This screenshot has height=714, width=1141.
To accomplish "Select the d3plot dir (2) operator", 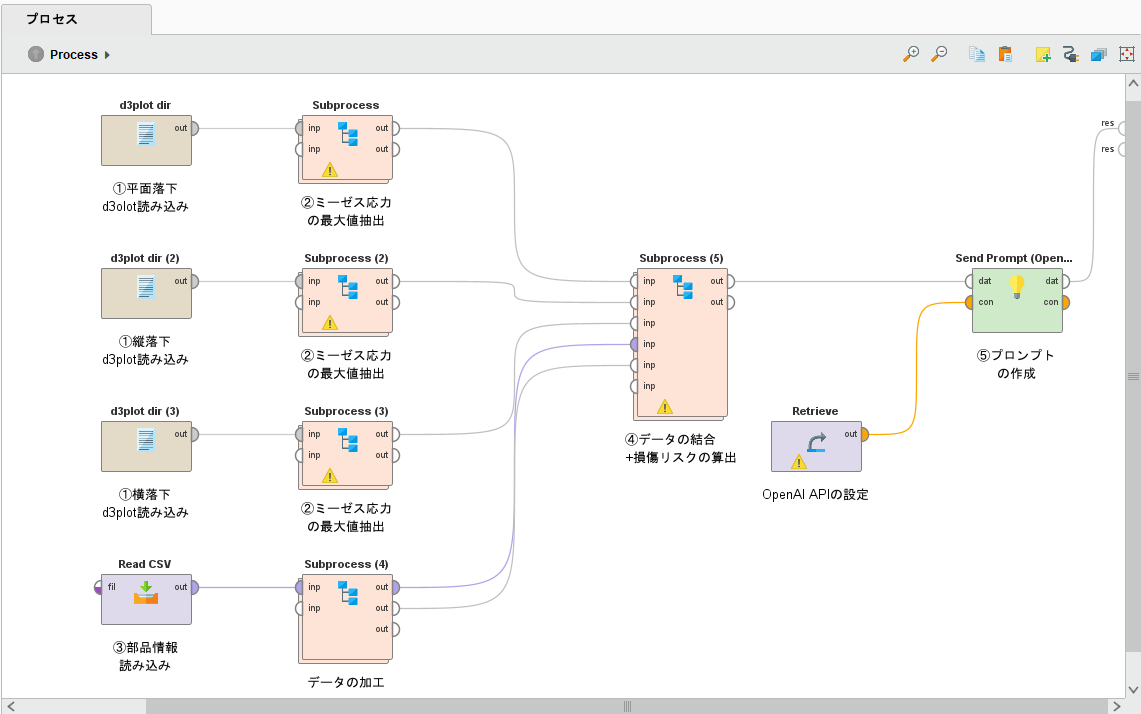I will click(146, 293).
